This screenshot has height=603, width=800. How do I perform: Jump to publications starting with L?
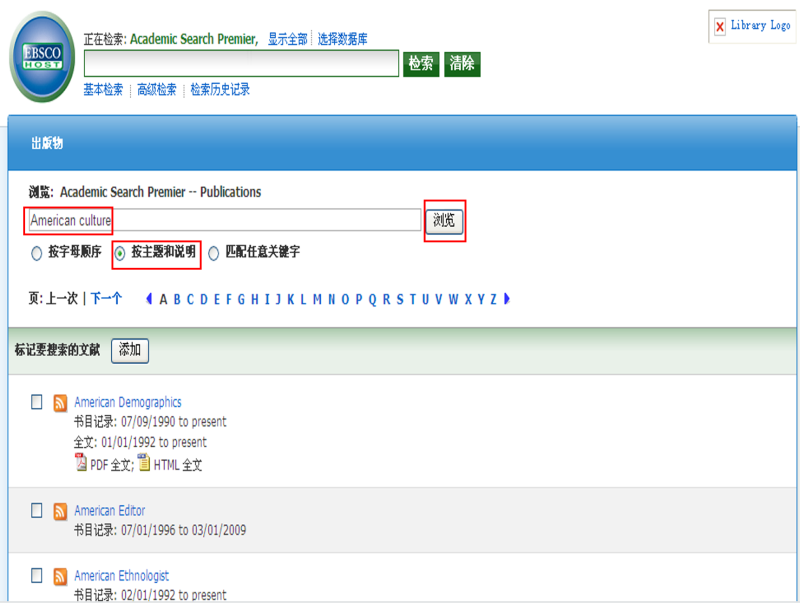pyautogui.click(x=303, y=299)
